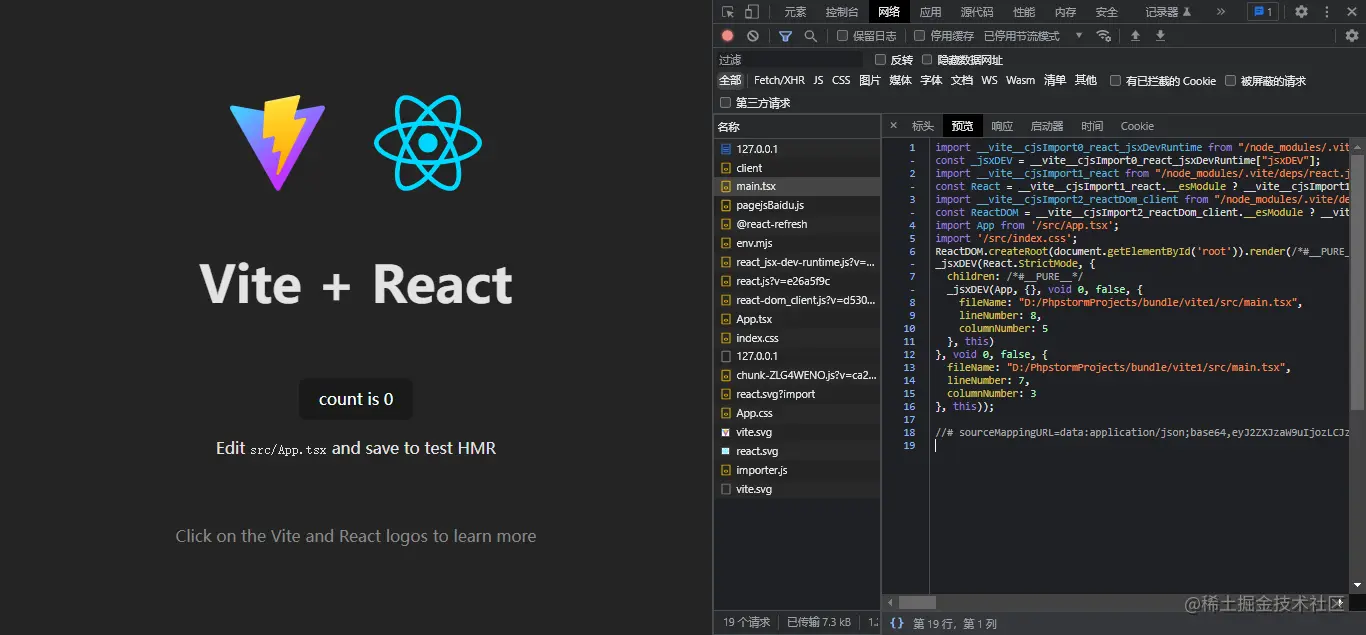This screenshot has height=635, width=1366.
Task: Open the 性能 panel
Action: click(x=1024, y=12)
